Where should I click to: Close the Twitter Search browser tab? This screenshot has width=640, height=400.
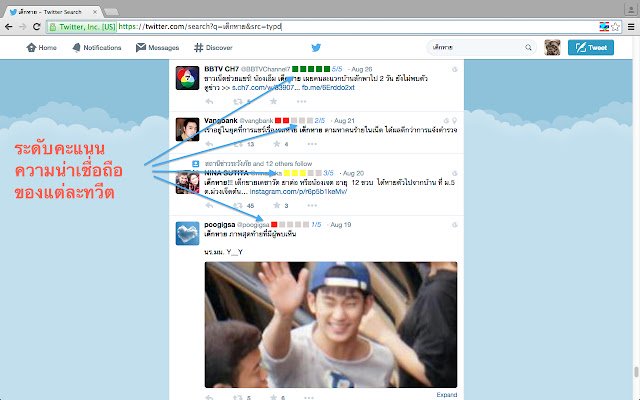[x=95, y=12]
